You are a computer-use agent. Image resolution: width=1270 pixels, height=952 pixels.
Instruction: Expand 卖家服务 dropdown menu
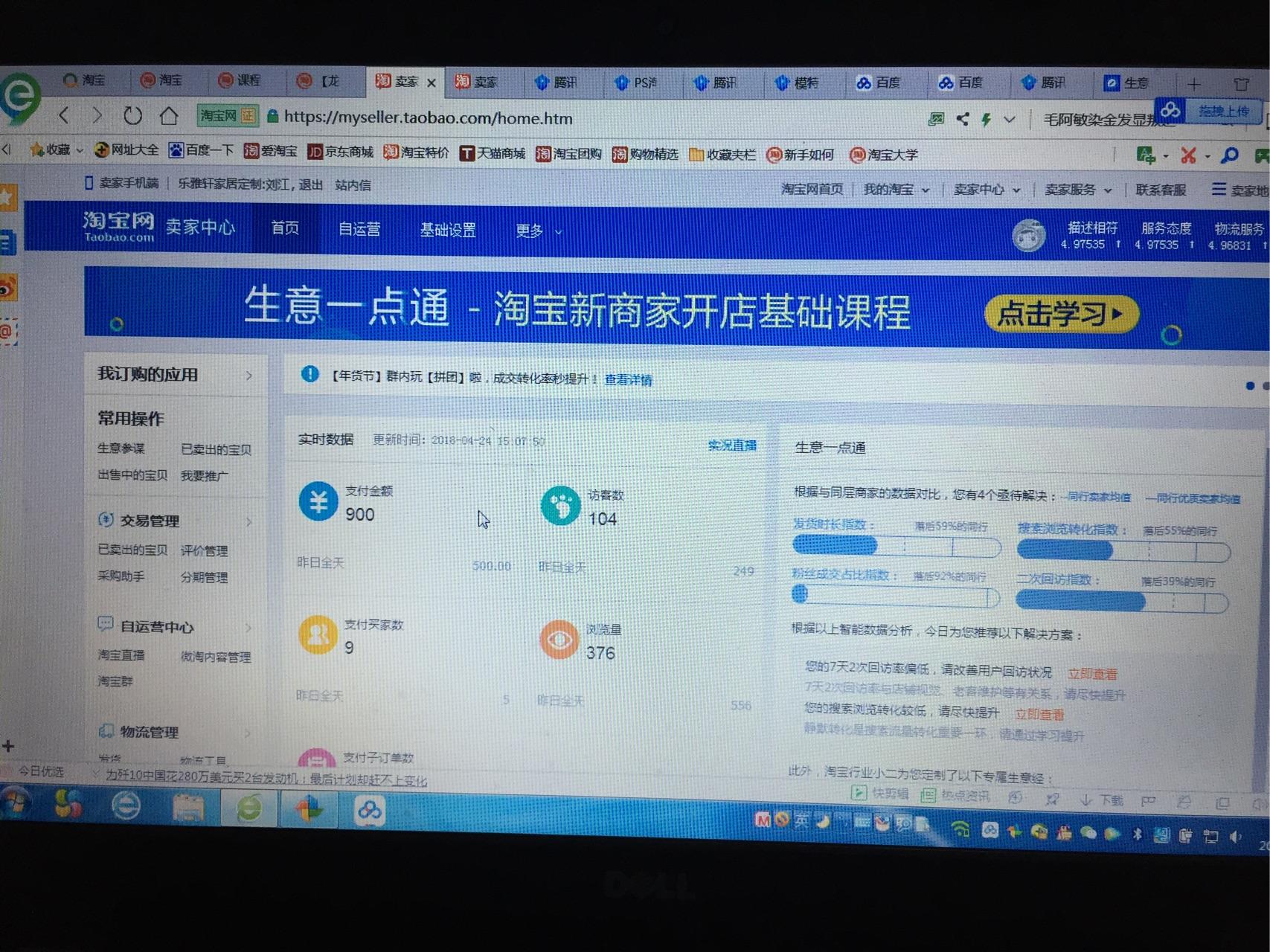[1077, 190]
